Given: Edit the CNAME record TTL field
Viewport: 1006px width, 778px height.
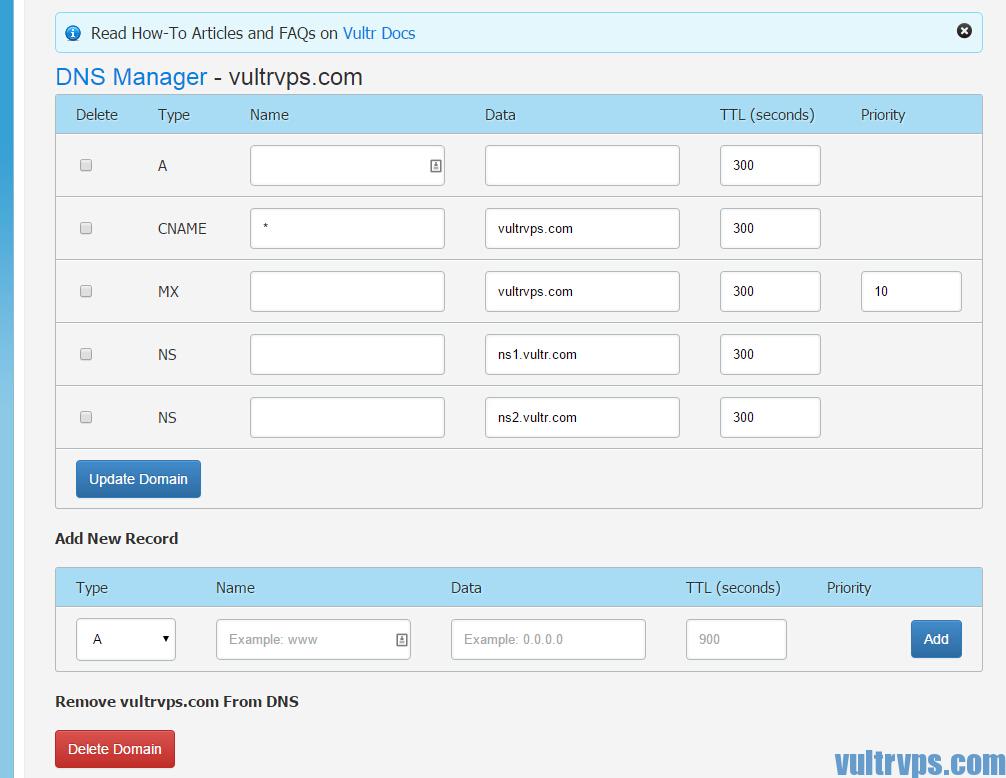Looking at the screenshot, I should point(770,228).
